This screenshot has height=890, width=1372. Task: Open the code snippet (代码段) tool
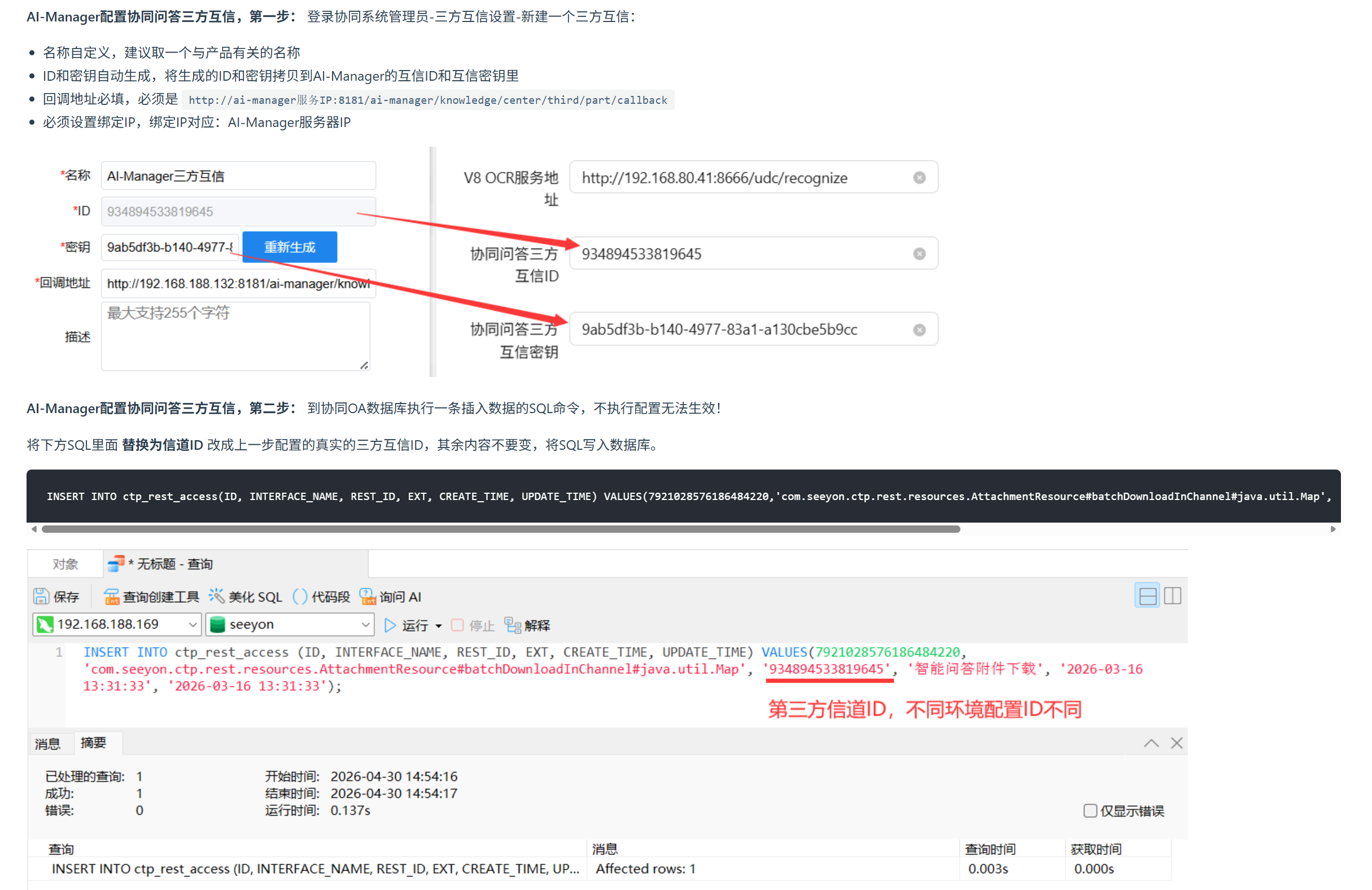(322, 597)
